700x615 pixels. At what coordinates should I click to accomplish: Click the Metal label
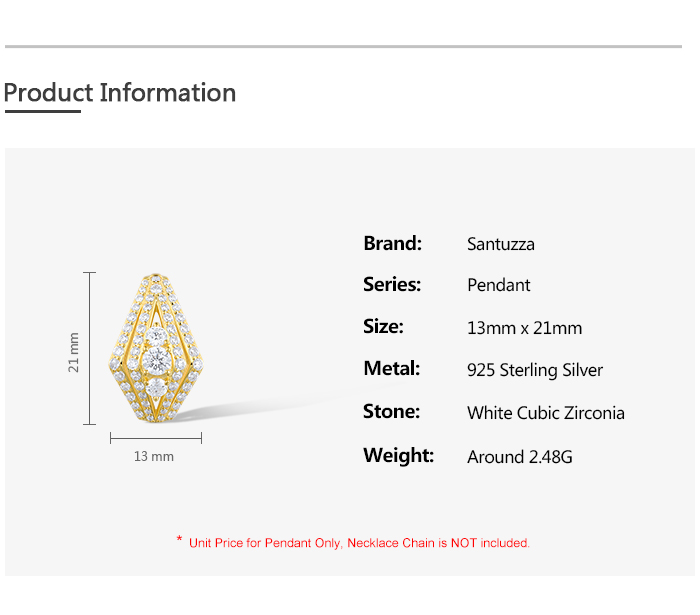coord(392,369)
